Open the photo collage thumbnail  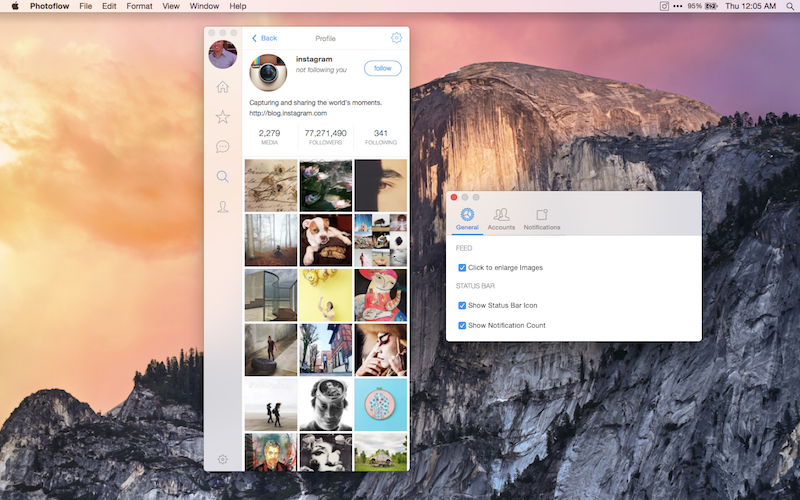point(381,240)
